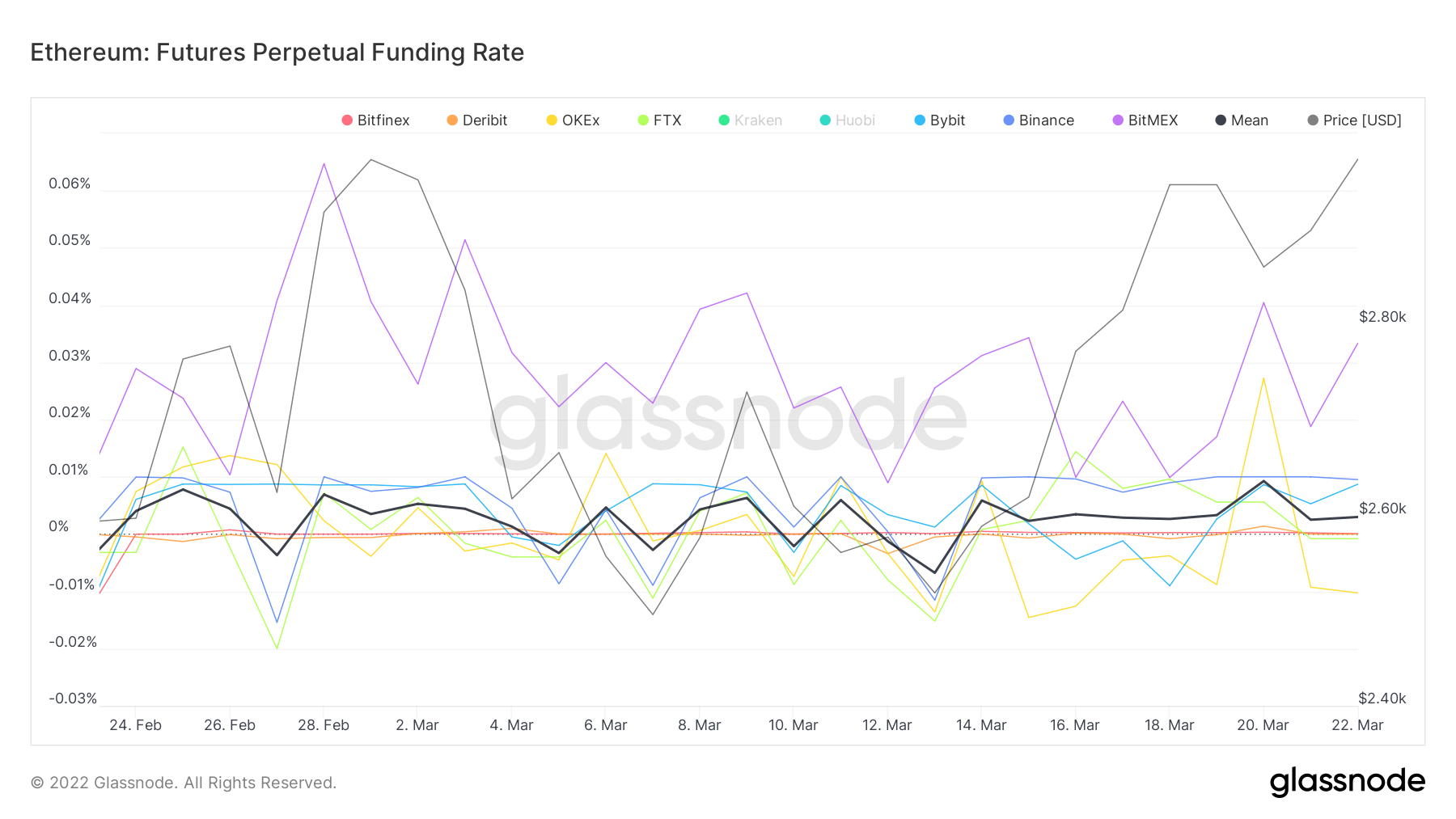The width and height of the screenshot is (1456, 819).
Task: Toggle the Bitfinex series in legend
Action: coord(375,120)
